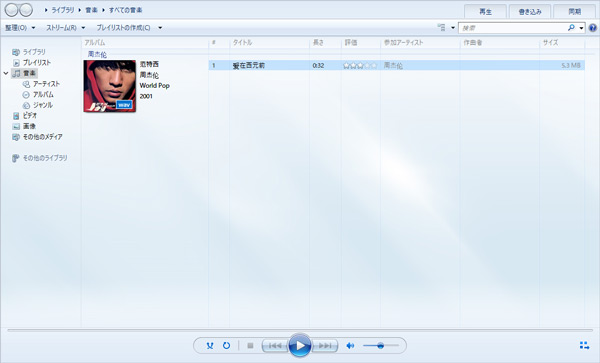Image resolution: width=600 pixels, height=363 pixels.
Task: Collapse the 音楽 tree node
Action: pyautogui.click(x=6, y=73)
